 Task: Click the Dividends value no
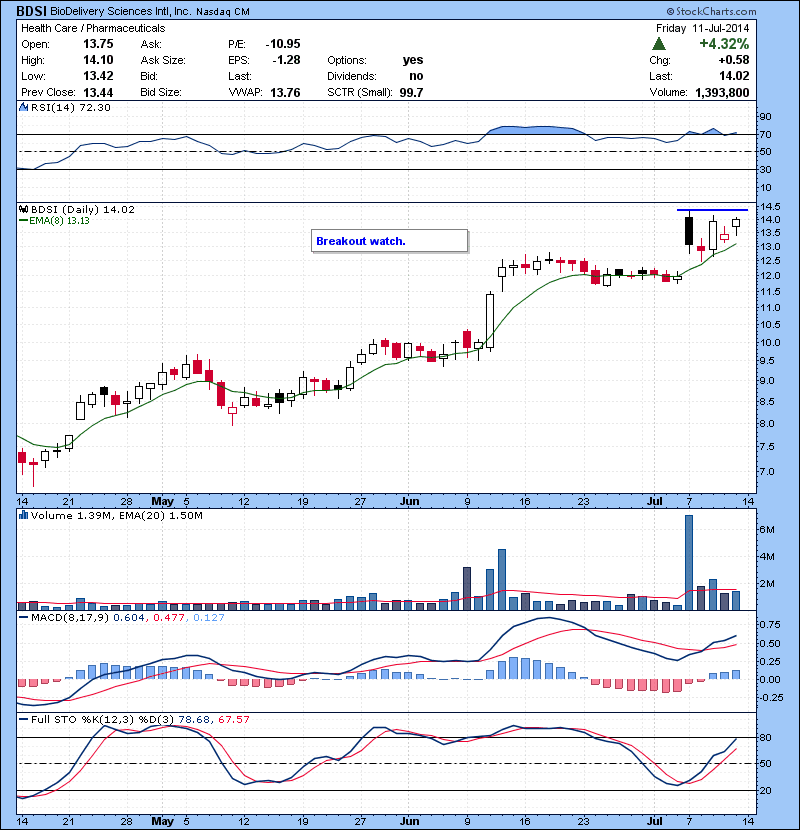pos(416,76)
